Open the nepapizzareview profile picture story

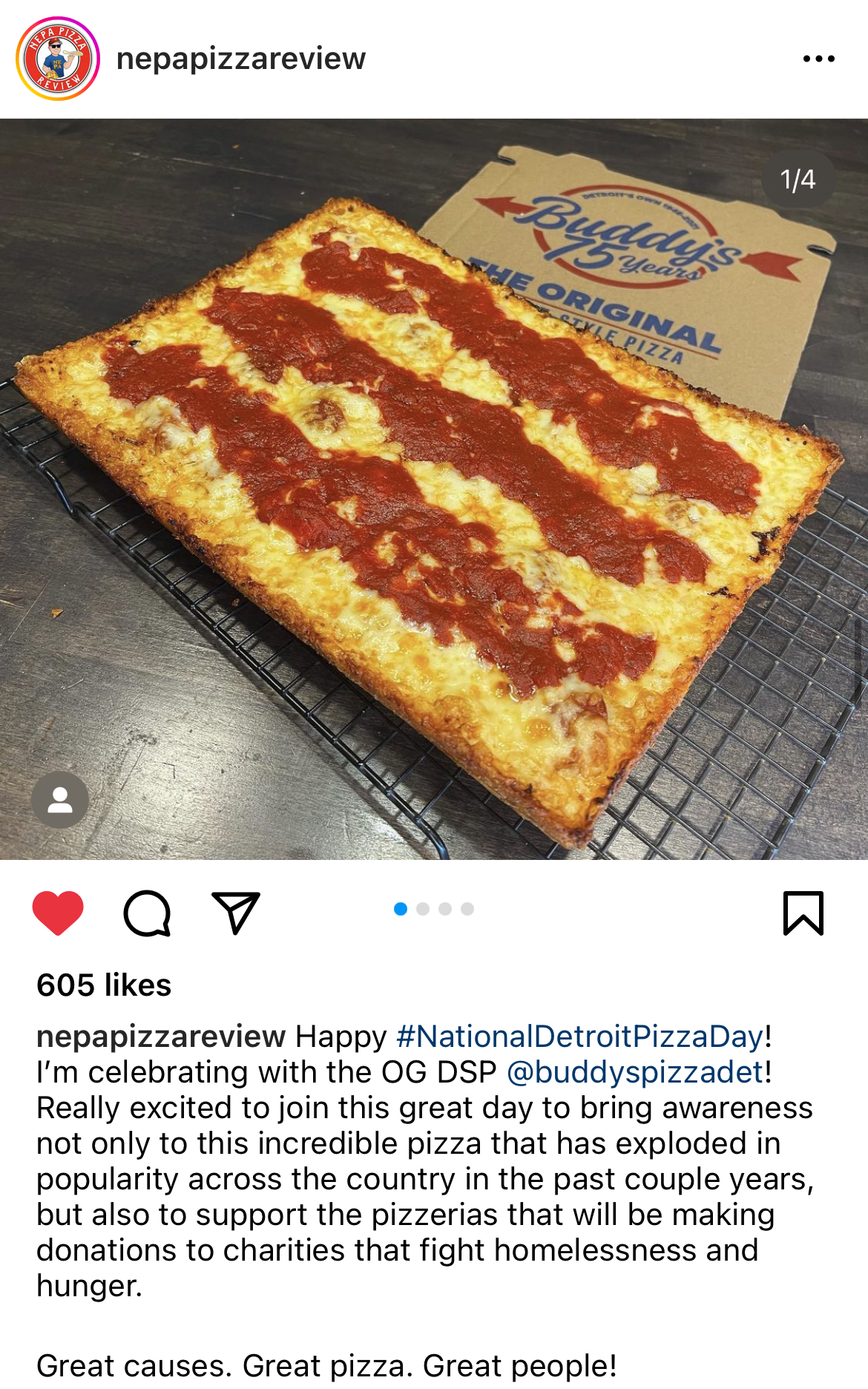(58, 59)
